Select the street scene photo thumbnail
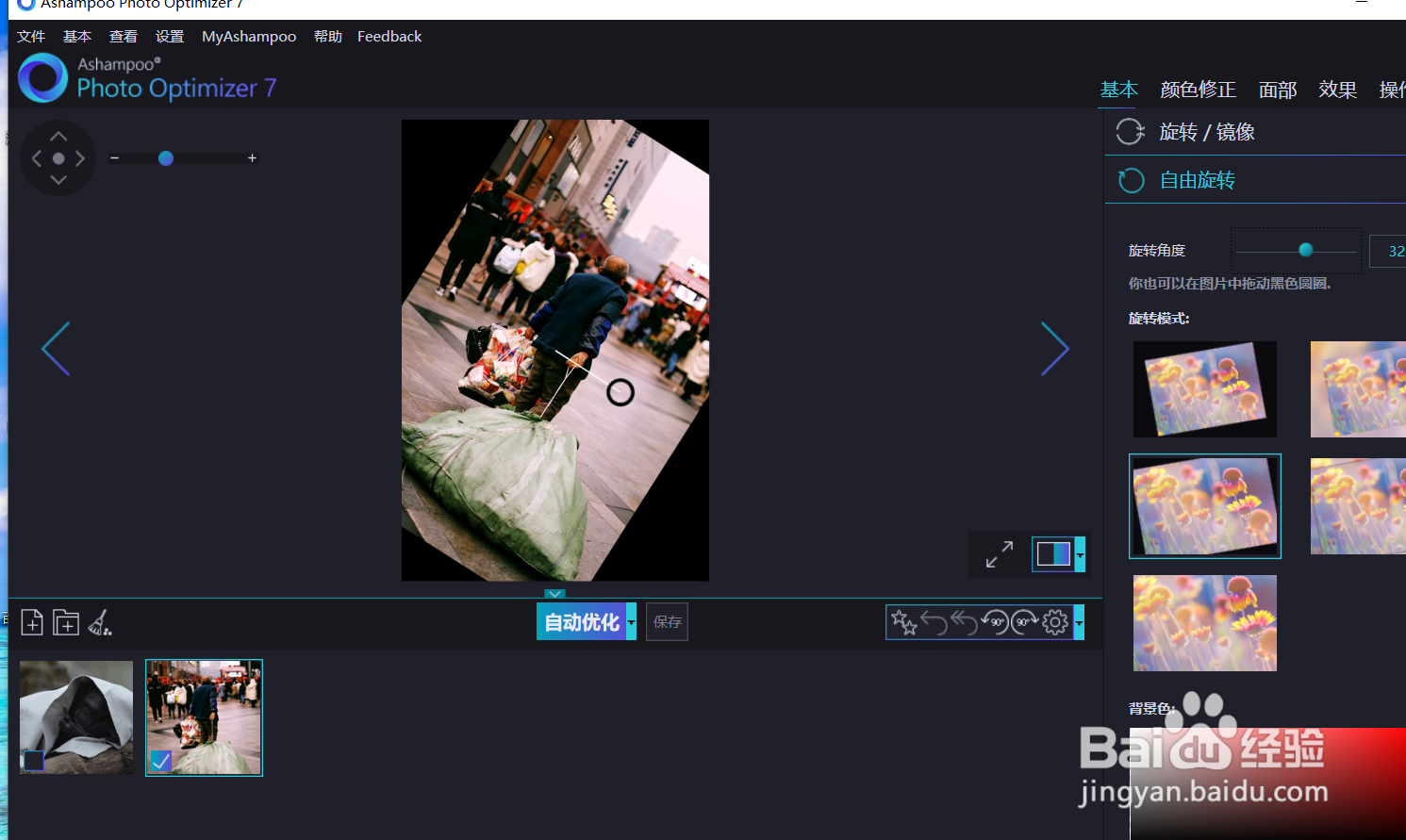The width and height of the screenshot is (1406, 840). click(x=204, y=717)
